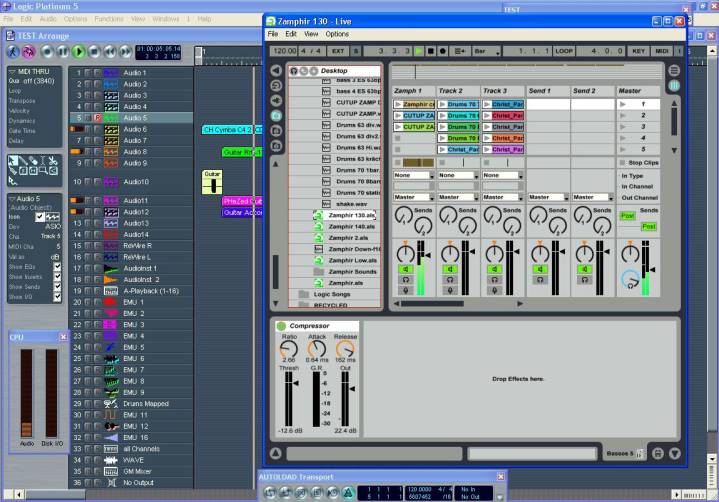
Task: Open the Options menu in the Live window
Action: point(337,34)
